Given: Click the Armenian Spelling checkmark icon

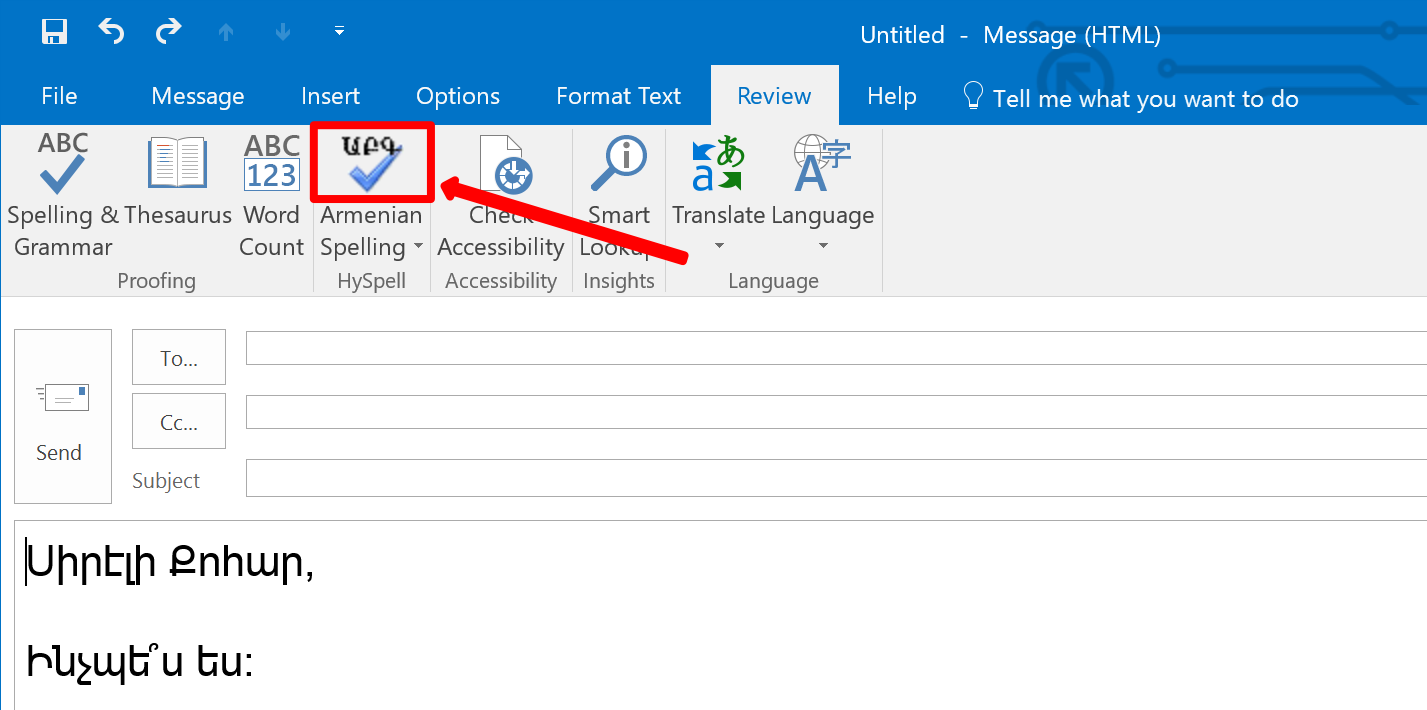Looking at the screenshot, I should tap(372, 163).
